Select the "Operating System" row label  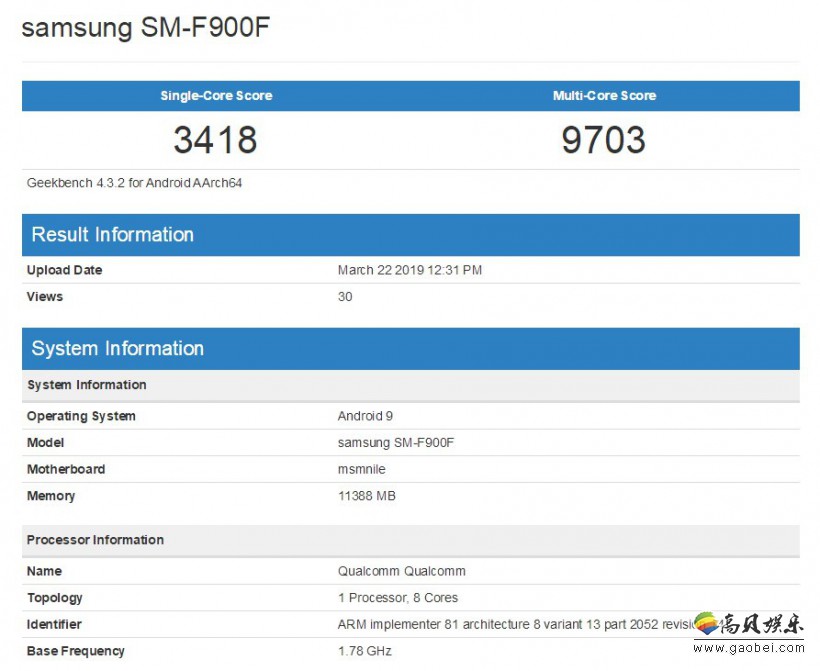point(81,416)
